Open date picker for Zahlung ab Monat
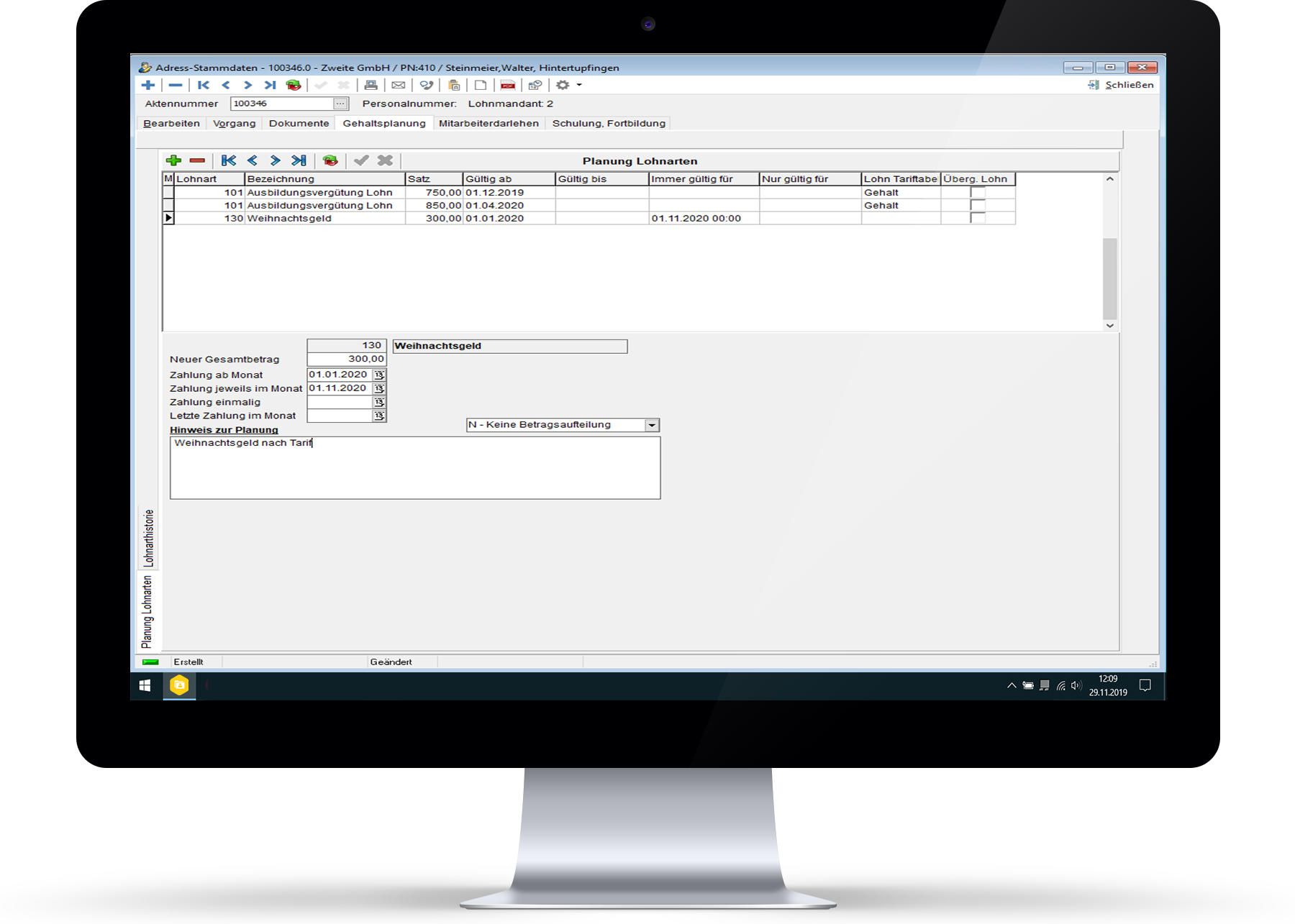1295x924 pixels. click(379, 375)
